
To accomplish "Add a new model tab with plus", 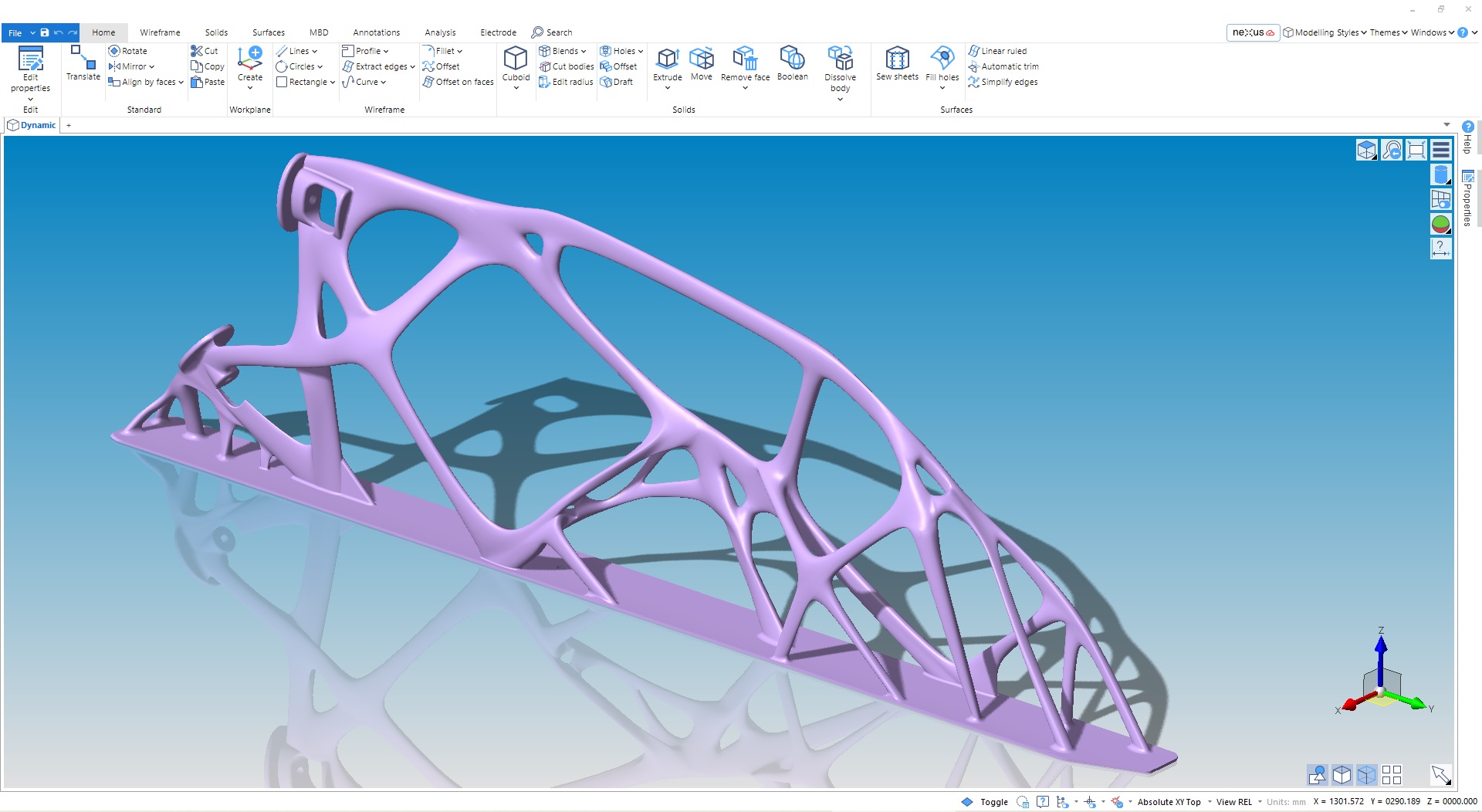I will 69,125.
